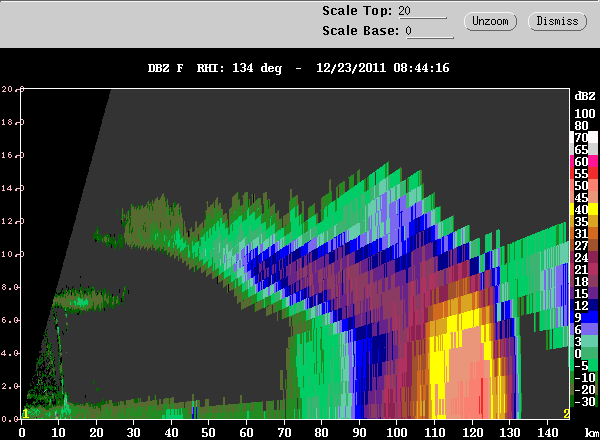Click the yellow marker '2' at plot end
Screen dimensions: 600x440
(x=566, y=414)
